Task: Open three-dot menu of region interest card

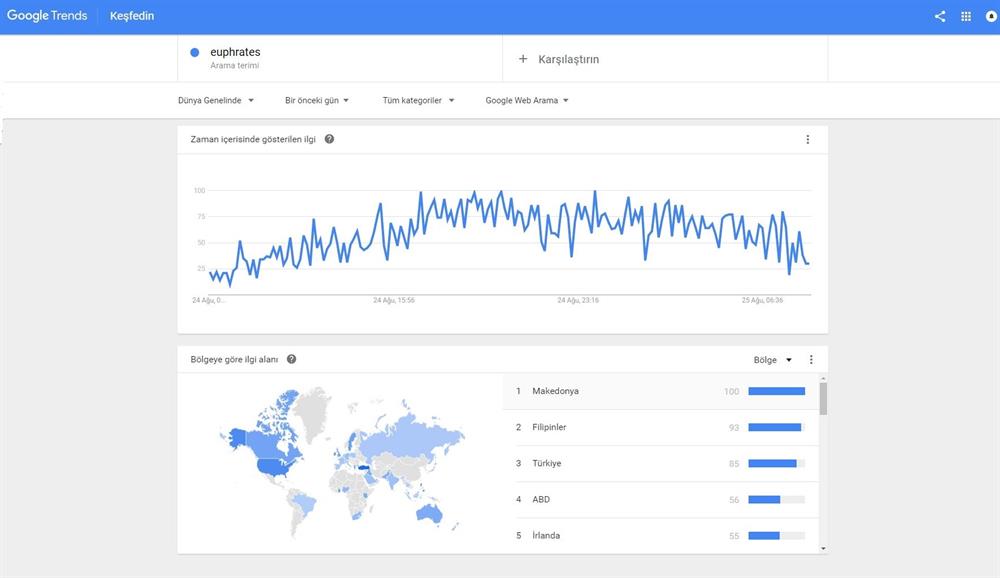Action: point(811,360)
